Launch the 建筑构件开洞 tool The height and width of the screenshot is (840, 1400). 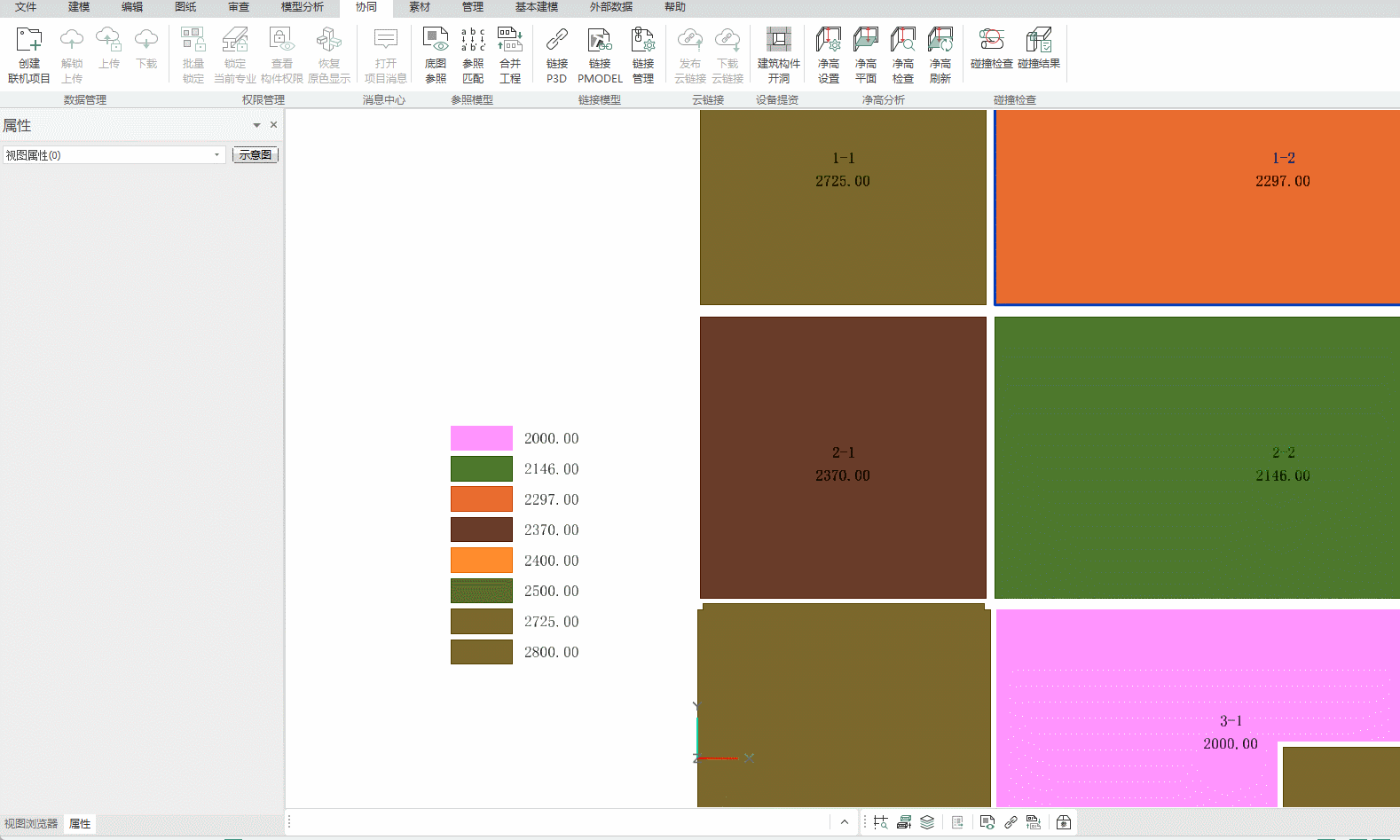tap(778, 53)
